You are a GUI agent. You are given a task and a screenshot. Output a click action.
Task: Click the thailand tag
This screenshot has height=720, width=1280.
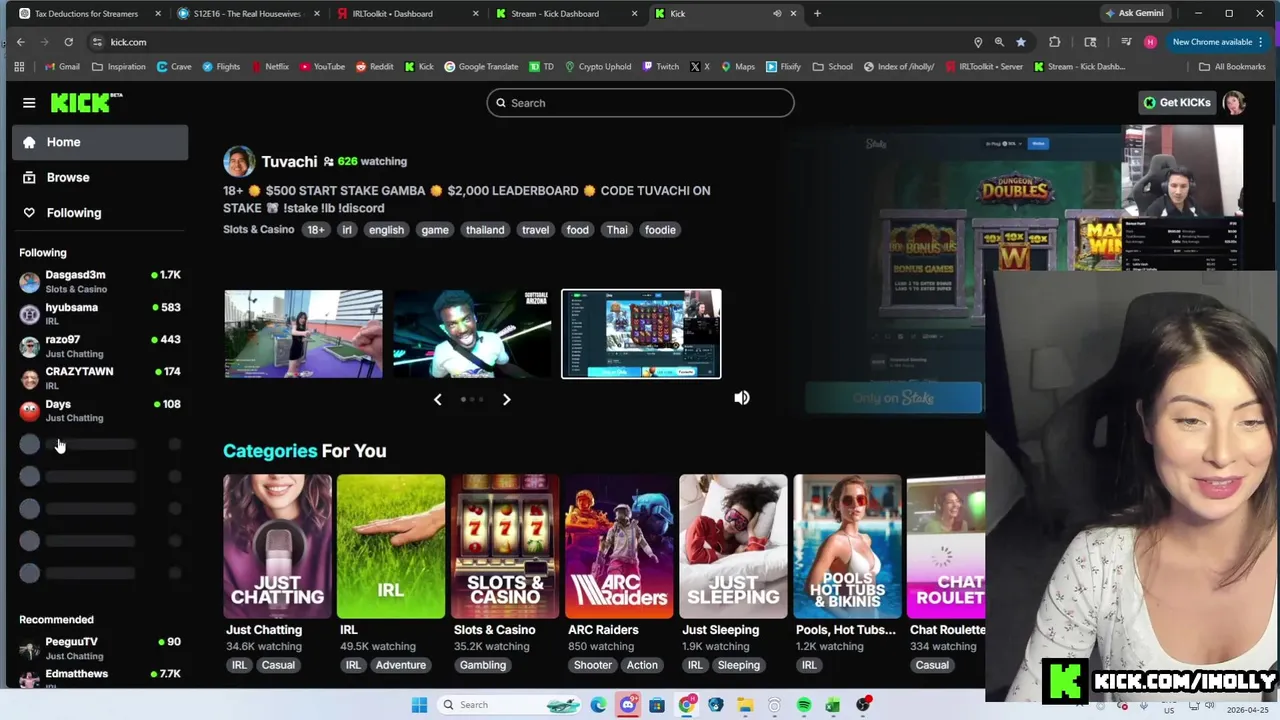(x=485, y=230)
